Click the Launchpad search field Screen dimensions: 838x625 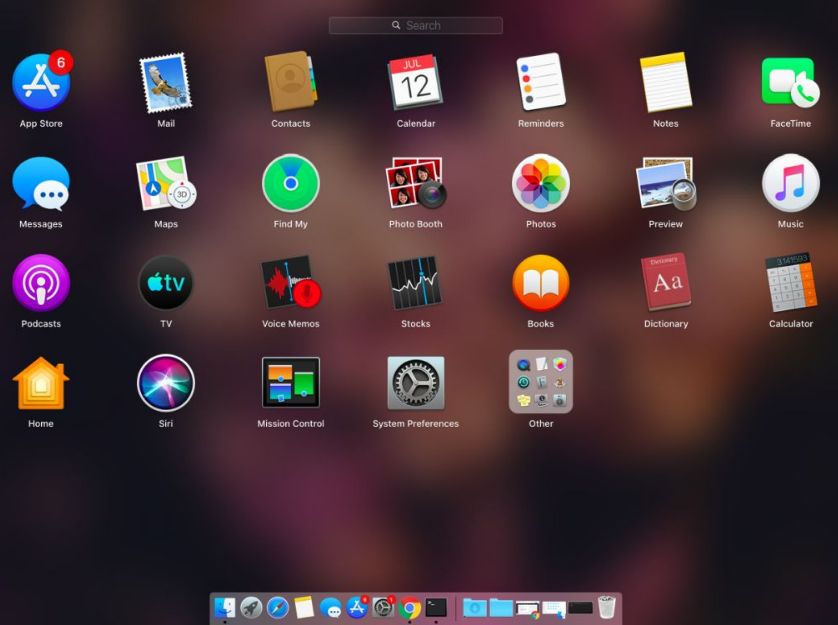(415, 25)
